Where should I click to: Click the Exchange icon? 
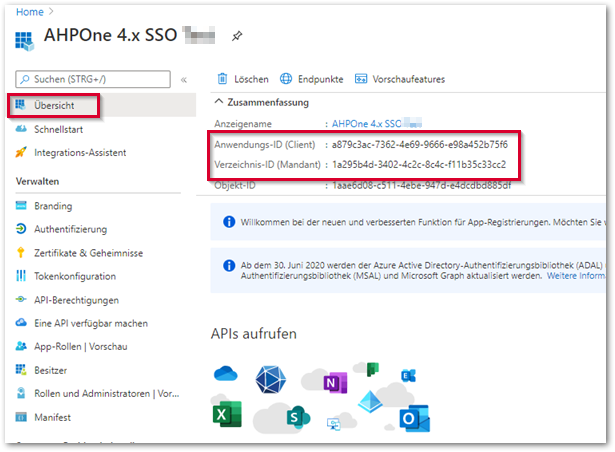pyautogui.click(x=408, y=376)
